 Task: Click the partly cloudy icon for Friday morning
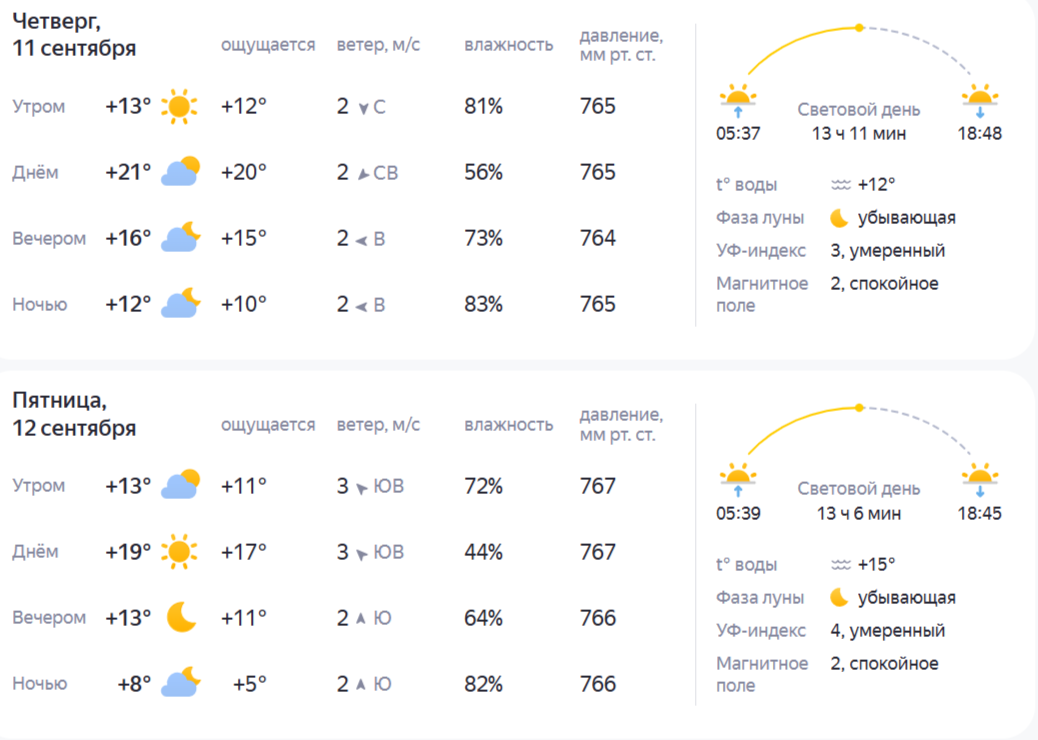(181, 485)
